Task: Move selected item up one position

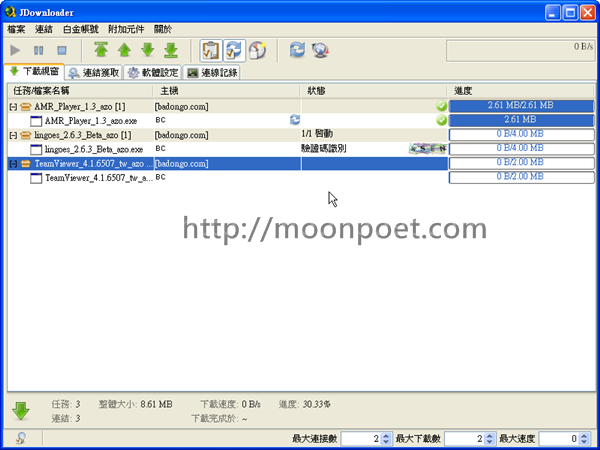Action: [124, 50]
